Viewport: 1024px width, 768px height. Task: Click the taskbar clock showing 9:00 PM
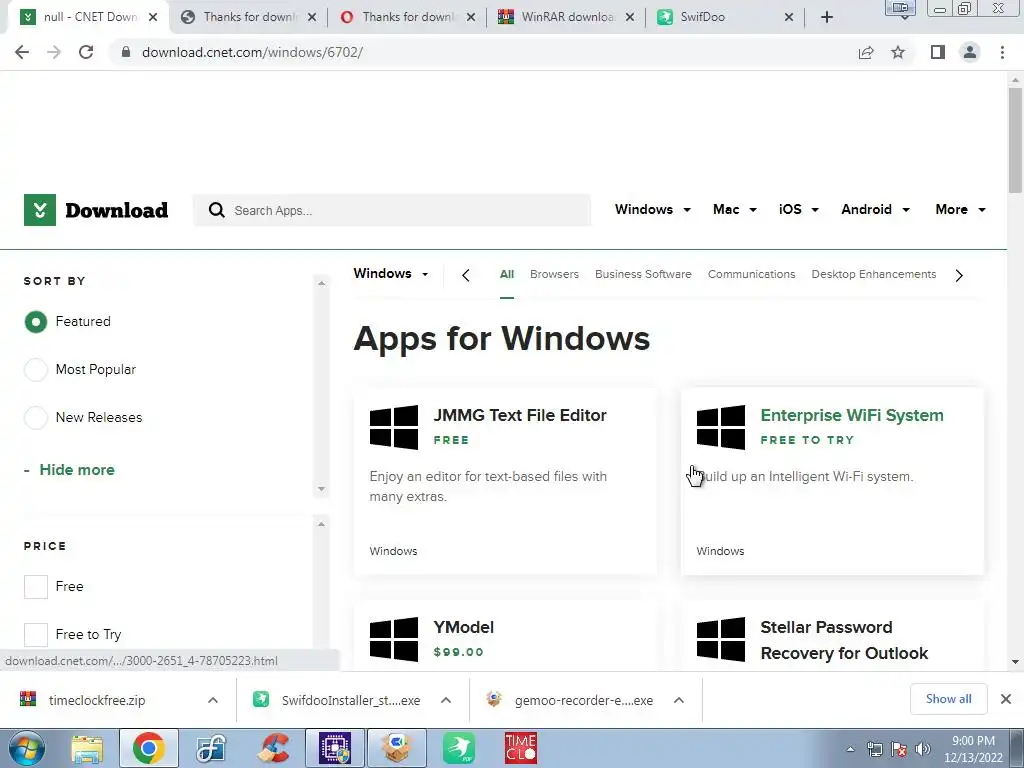coord(973,749)
